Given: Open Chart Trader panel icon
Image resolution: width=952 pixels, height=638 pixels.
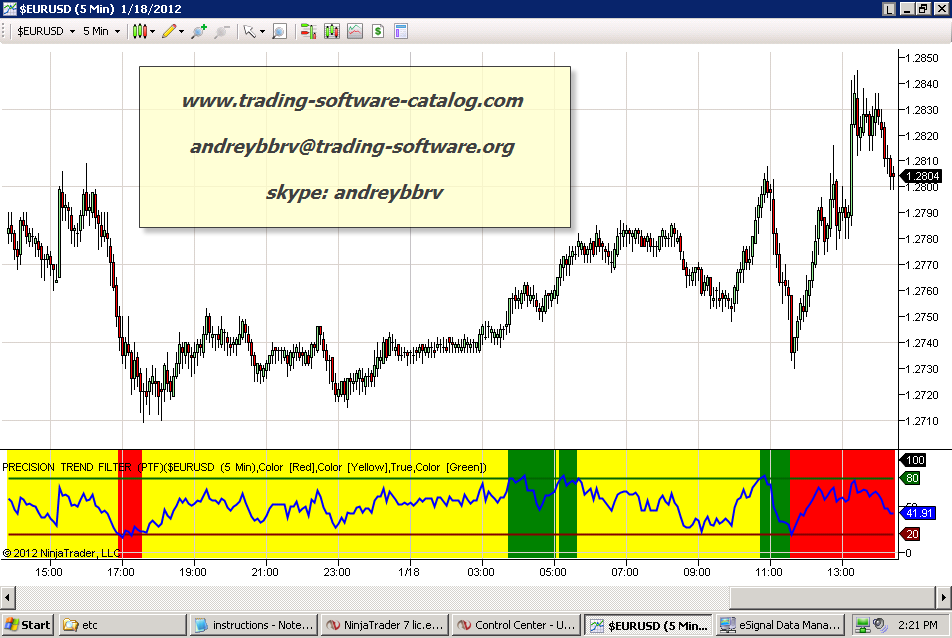Looking at the screenshot, I should click(309, 31).
